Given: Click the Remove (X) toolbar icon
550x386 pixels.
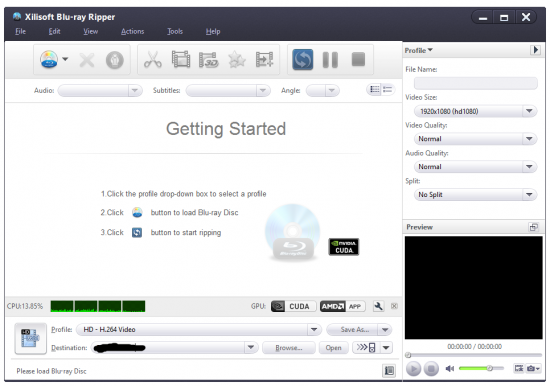Looking at the screenshot, I should coord(87,60).
